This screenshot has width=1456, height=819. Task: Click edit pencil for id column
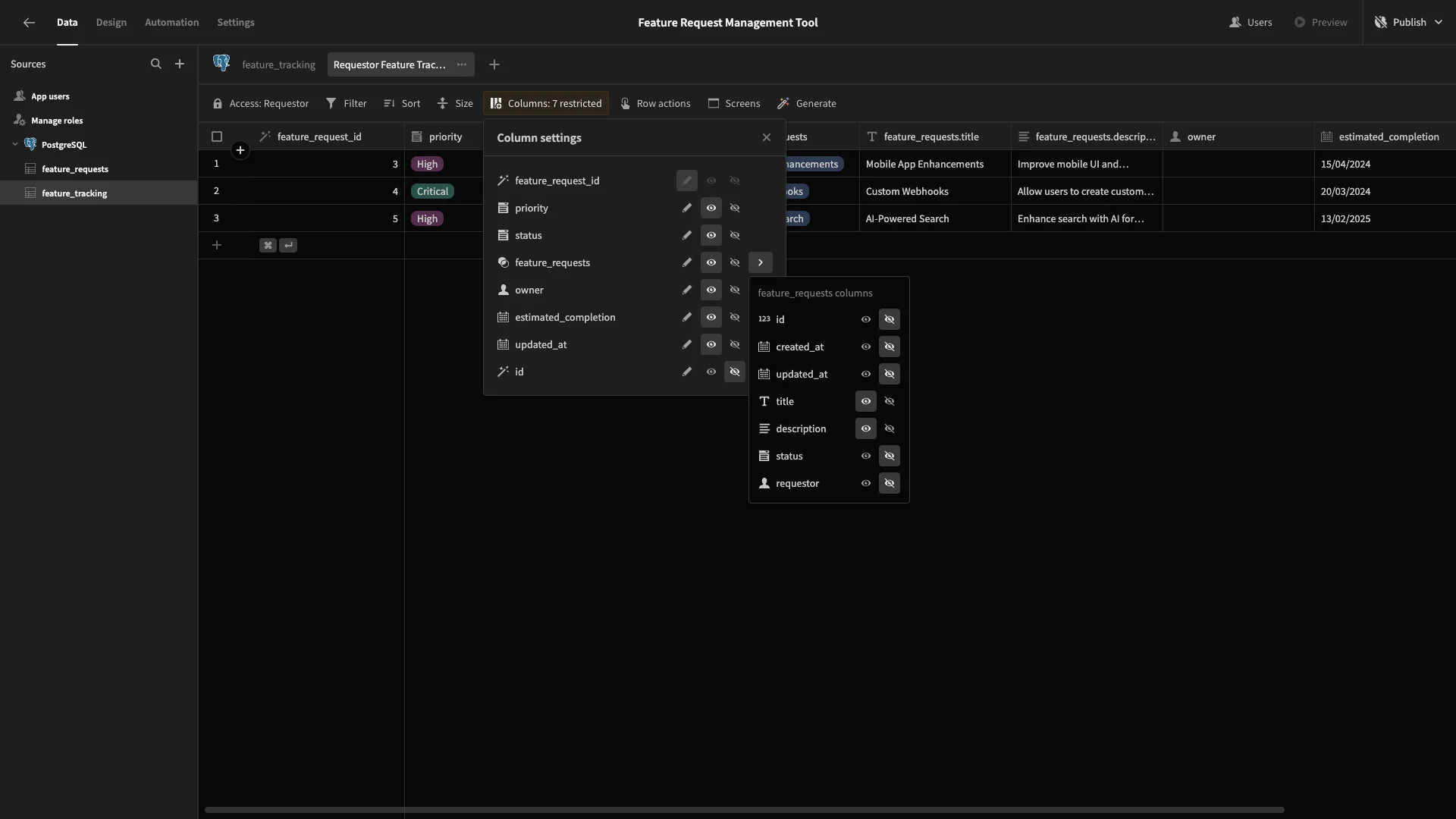pos(687,372)
